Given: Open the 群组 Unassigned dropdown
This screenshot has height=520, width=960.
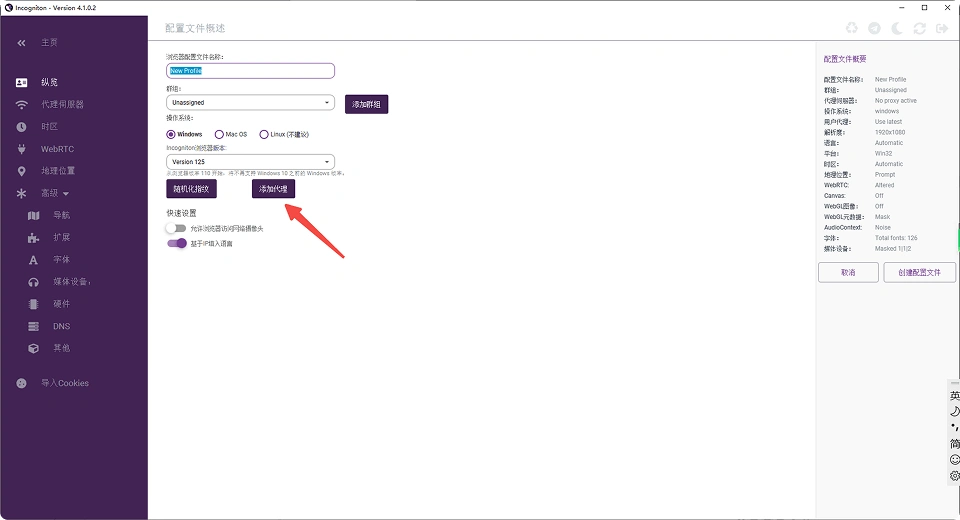Looking at the screenshot, I should click(250, 102).
